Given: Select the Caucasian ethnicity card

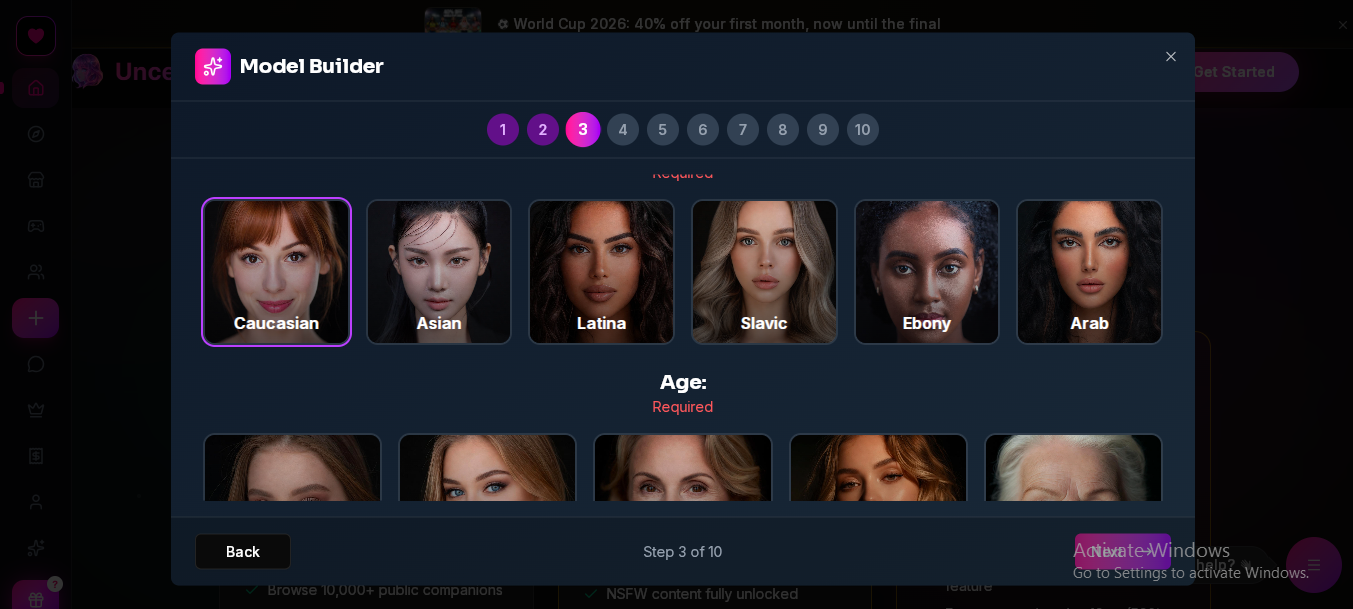Looking at the screenshot, I should coord(276,272).
